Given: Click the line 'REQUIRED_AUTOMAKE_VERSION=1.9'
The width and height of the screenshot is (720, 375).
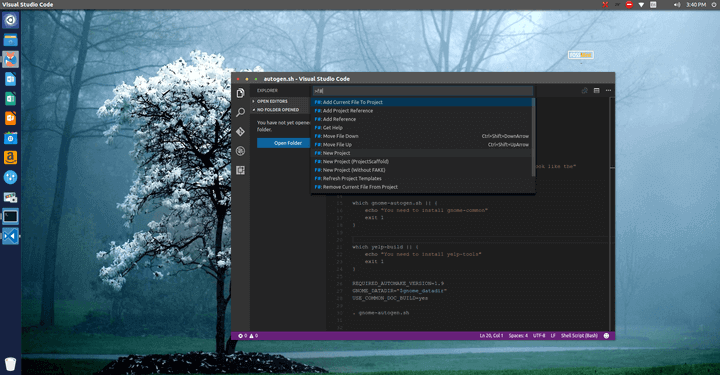Looking at the screenshot, I should (x=398, y=284).
